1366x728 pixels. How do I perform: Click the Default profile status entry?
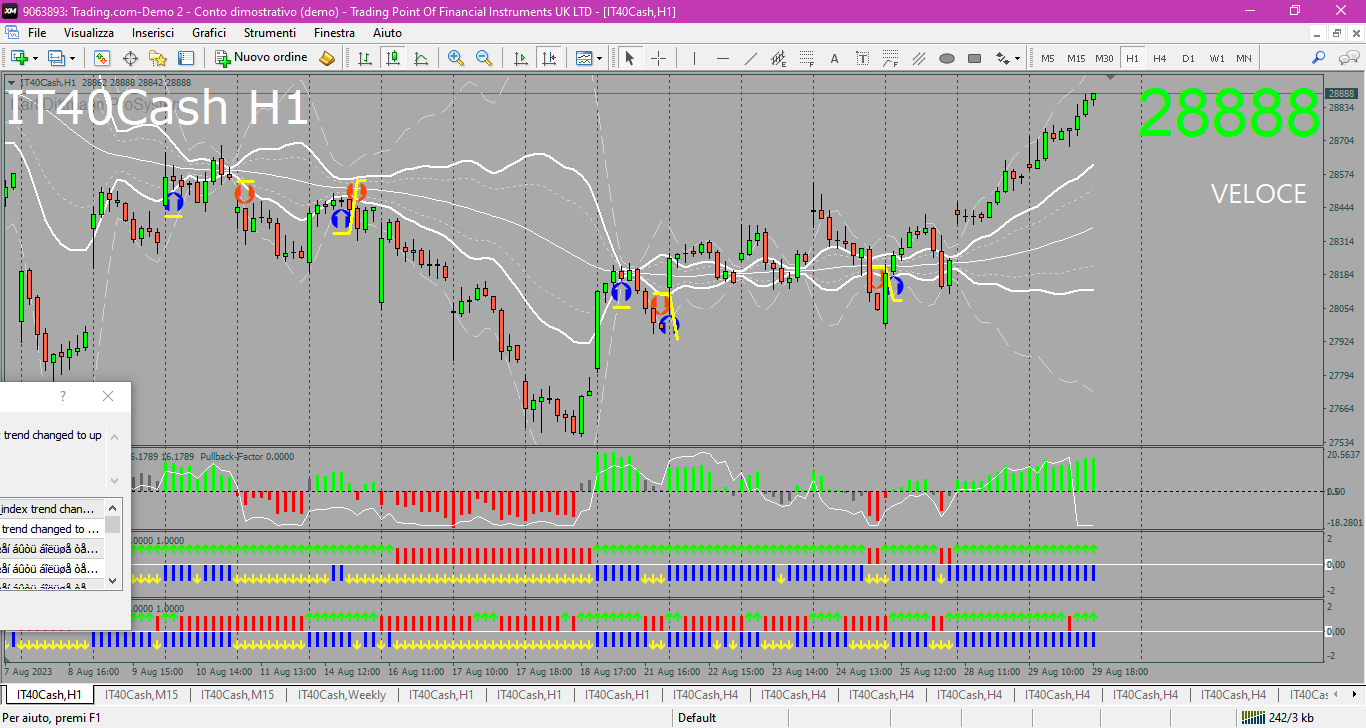pyautogui.click(x=697, y=717)
